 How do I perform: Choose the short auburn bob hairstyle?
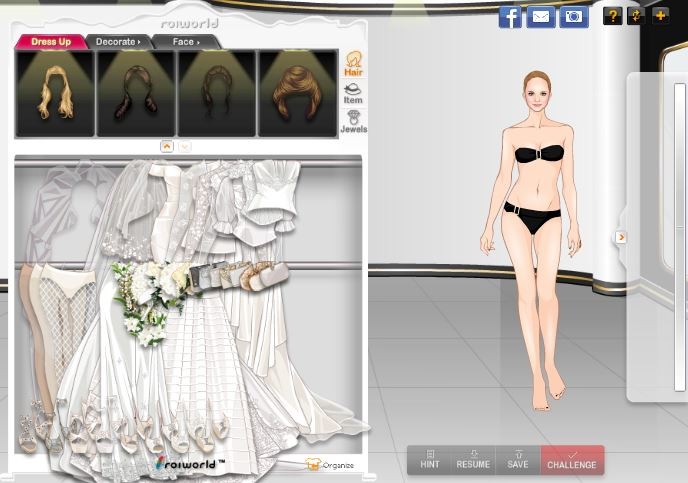tap(298, 93)
